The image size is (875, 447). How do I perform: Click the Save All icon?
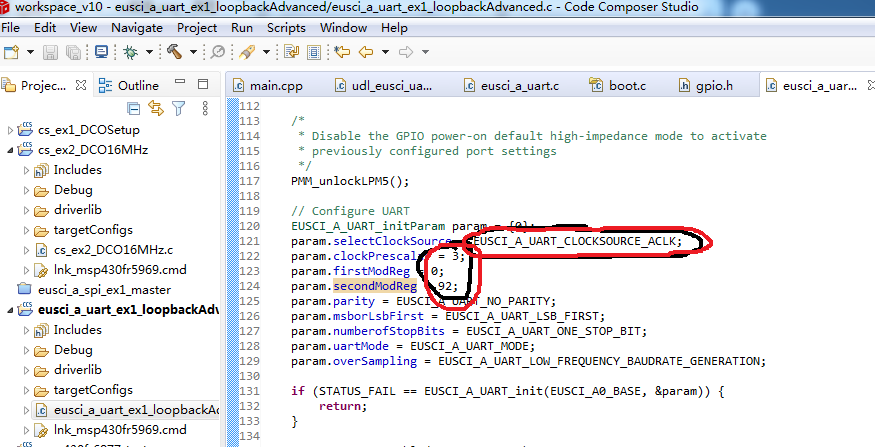point(74,52)
